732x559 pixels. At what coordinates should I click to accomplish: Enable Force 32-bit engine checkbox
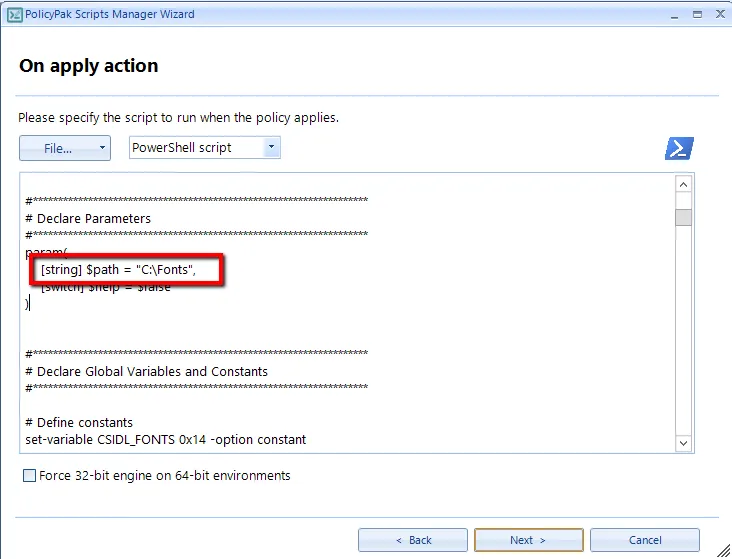point(29,476)
